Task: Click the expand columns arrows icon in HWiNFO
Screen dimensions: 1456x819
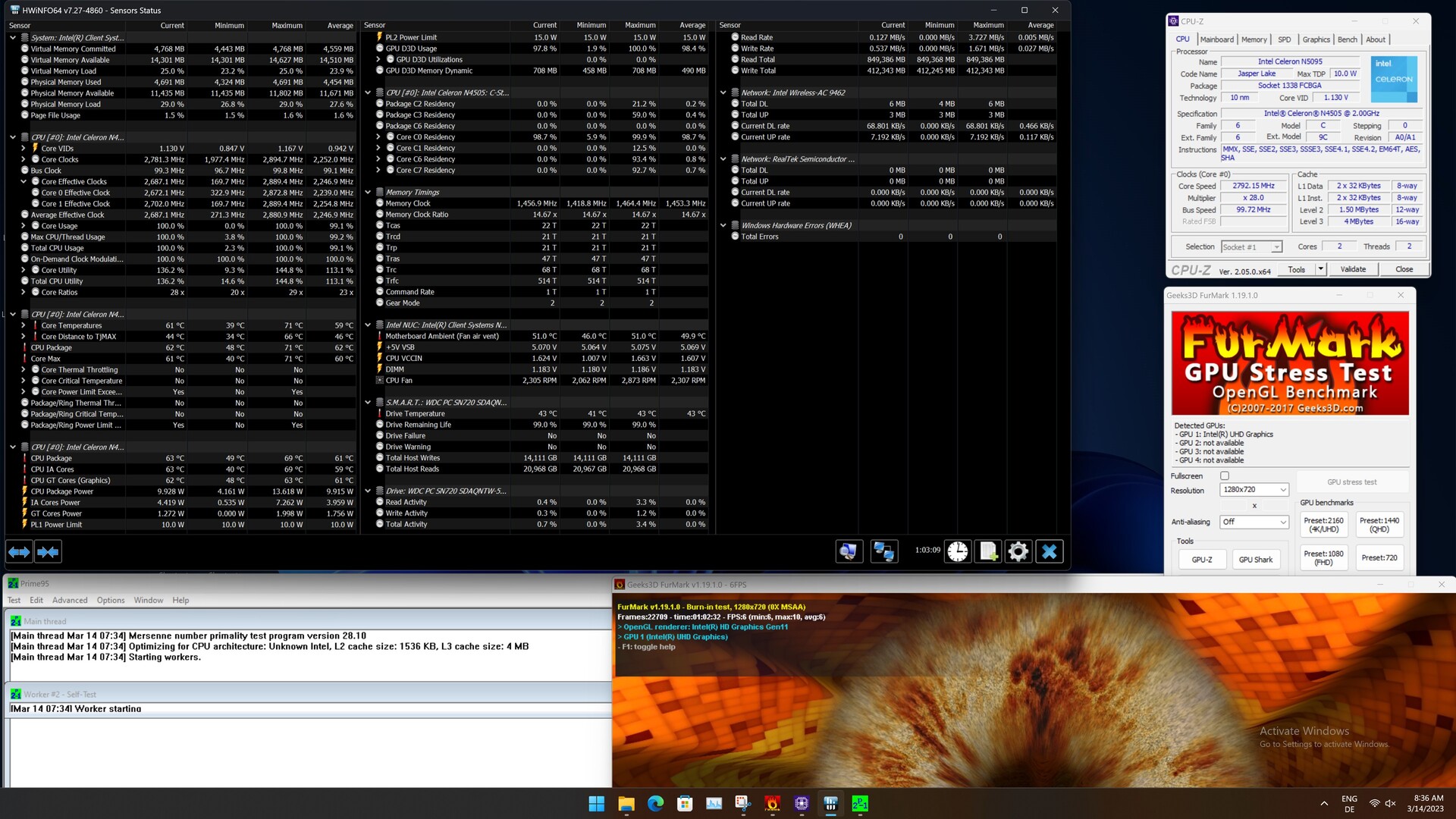Action: (x=19, y=552)
